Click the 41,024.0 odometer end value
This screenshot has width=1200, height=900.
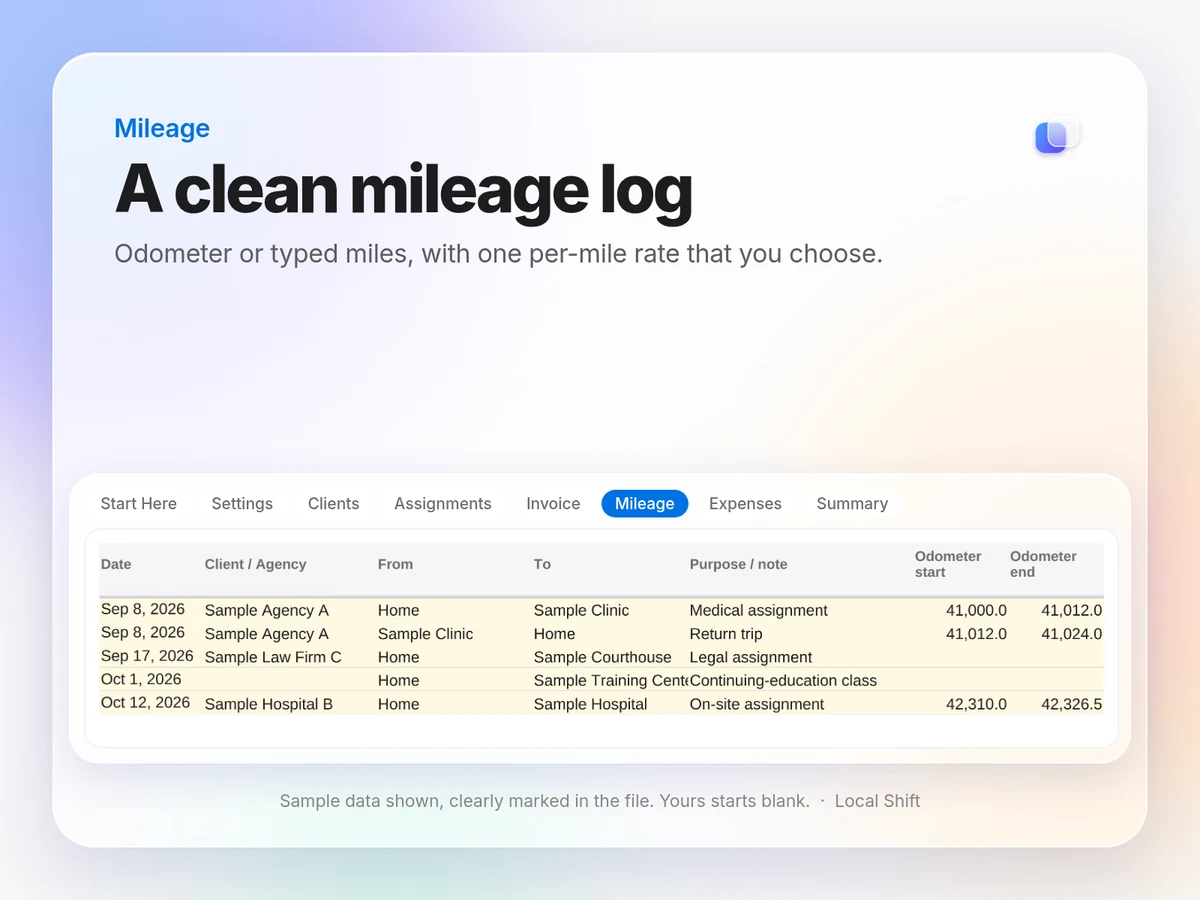tap(1071, 634)
